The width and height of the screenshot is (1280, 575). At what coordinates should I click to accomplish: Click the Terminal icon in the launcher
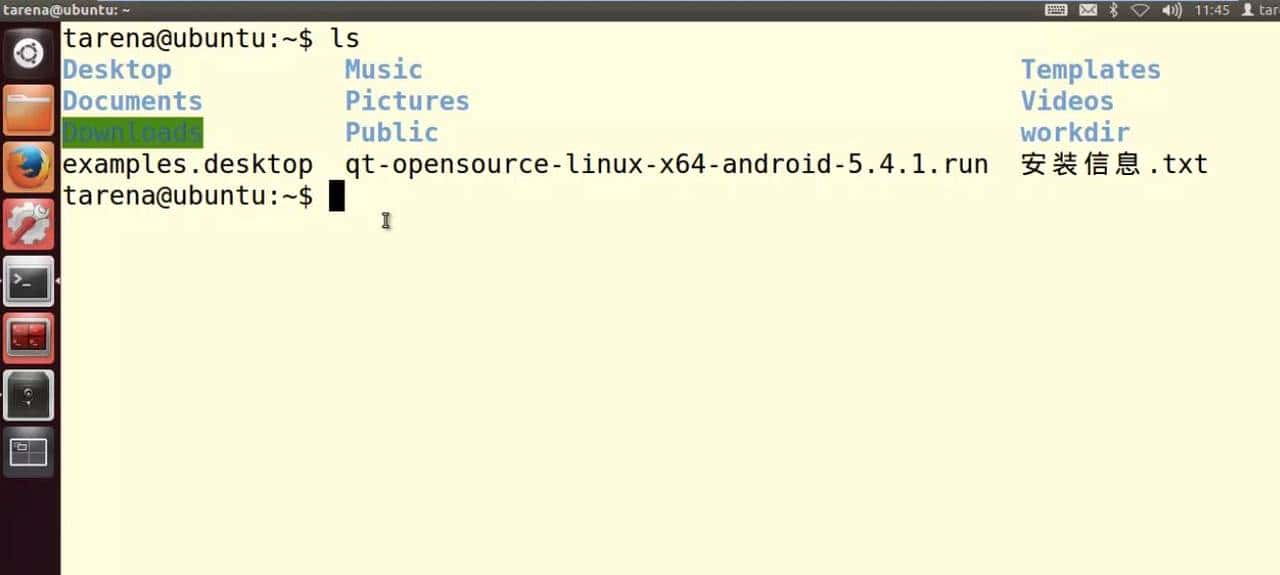pyautogui.click(x=29, y=283)
